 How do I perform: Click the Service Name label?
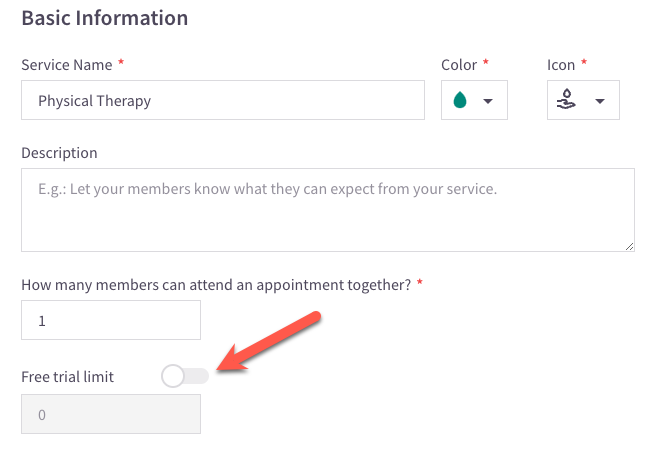[67, 65]
